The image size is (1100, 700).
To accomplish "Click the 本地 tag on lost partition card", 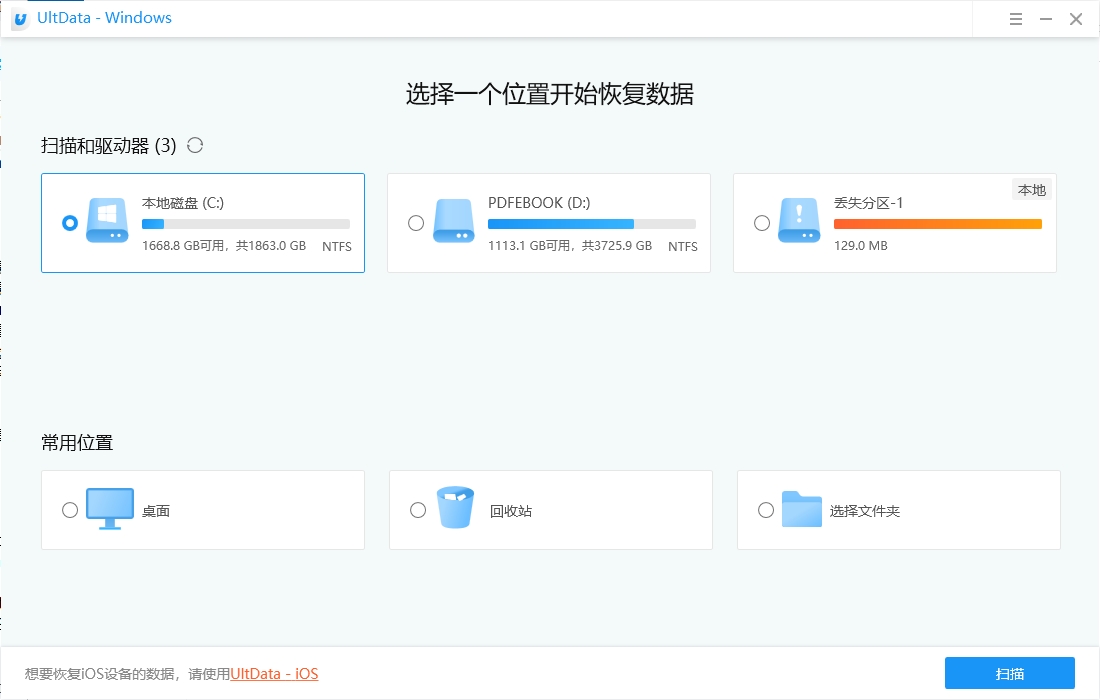I will (x=1031, y=190).
